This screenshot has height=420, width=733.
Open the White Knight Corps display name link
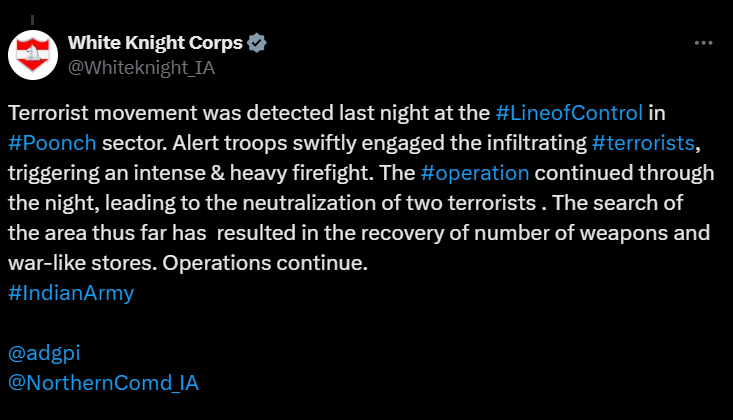click(155, 43)
